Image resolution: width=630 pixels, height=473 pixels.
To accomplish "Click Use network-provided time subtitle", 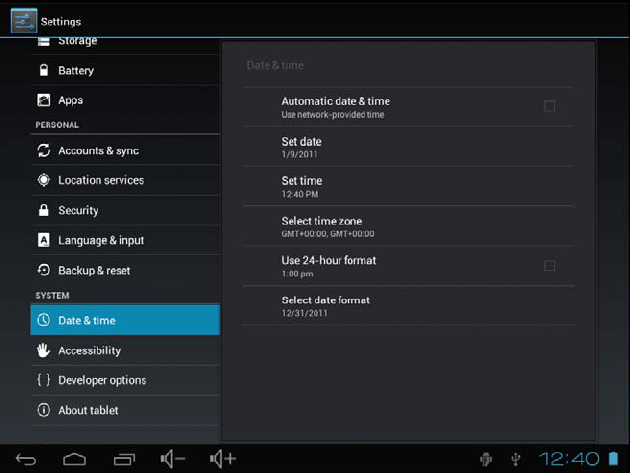I will tap(333, 115).
